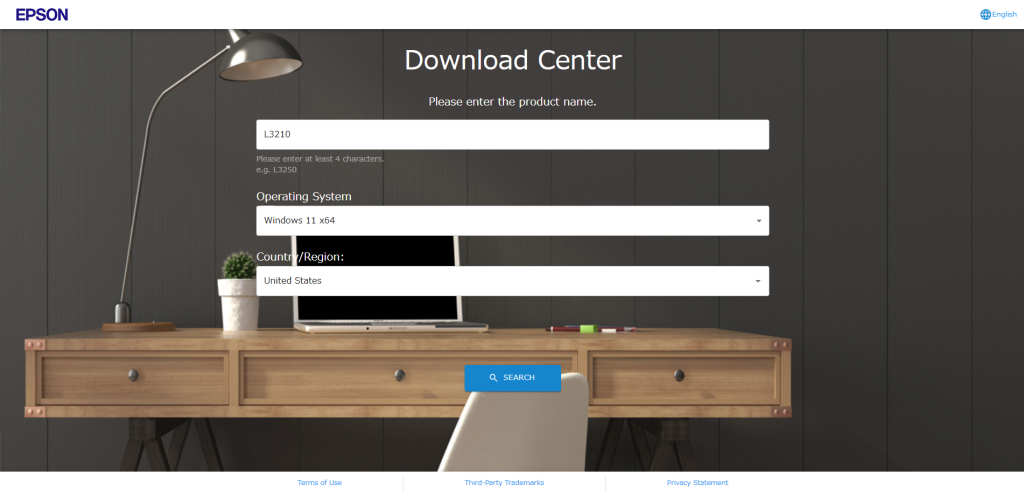Image resolution: width=1024 pixels, height=491 pixels.
Task: Click the EPSON logo
Action: (42, 14)
